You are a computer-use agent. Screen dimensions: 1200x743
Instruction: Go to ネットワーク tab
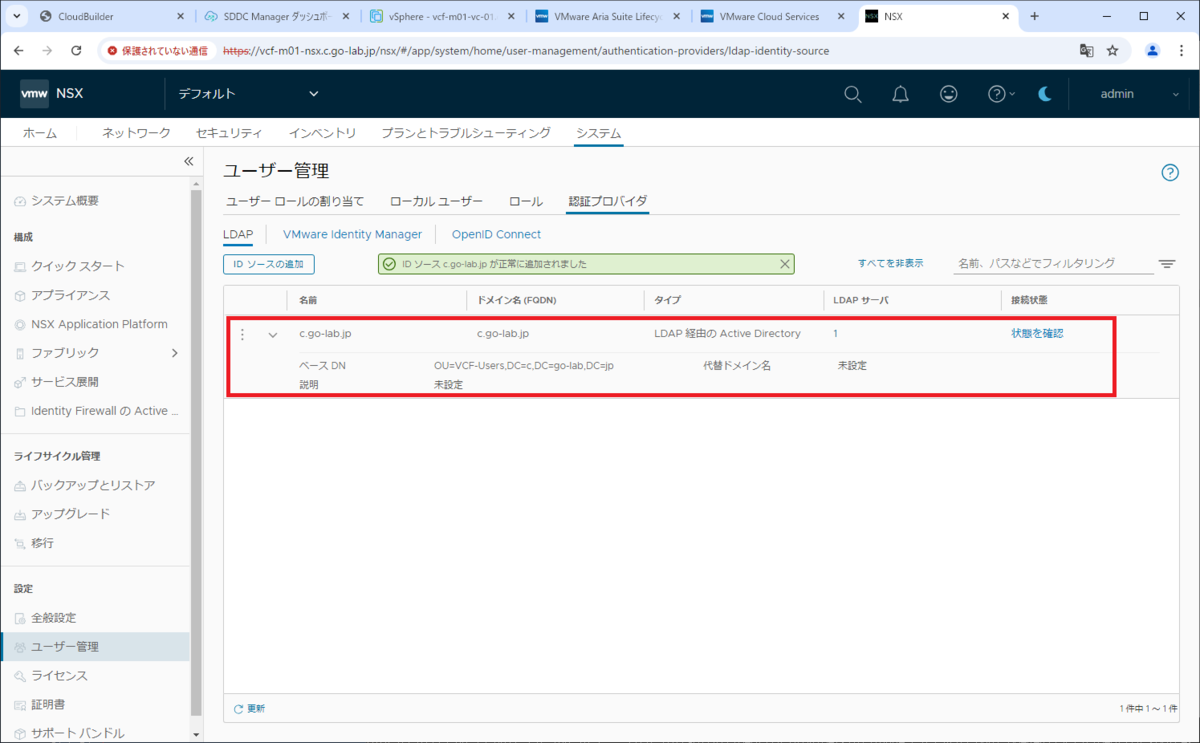pos(136,133)
